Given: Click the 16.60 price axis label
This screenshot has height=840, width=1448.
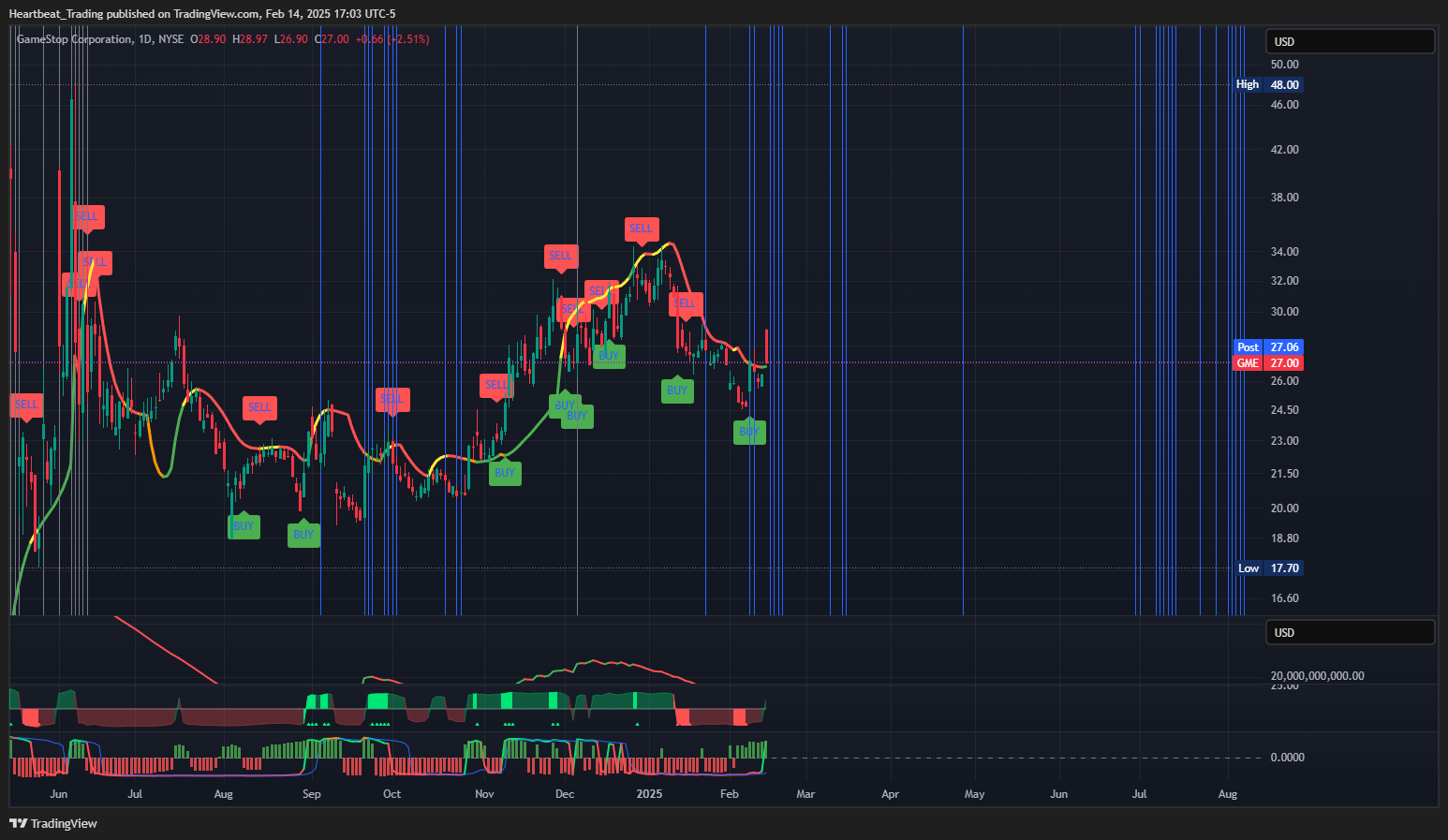Looking at the screenshot, I should click(1284, 598).
